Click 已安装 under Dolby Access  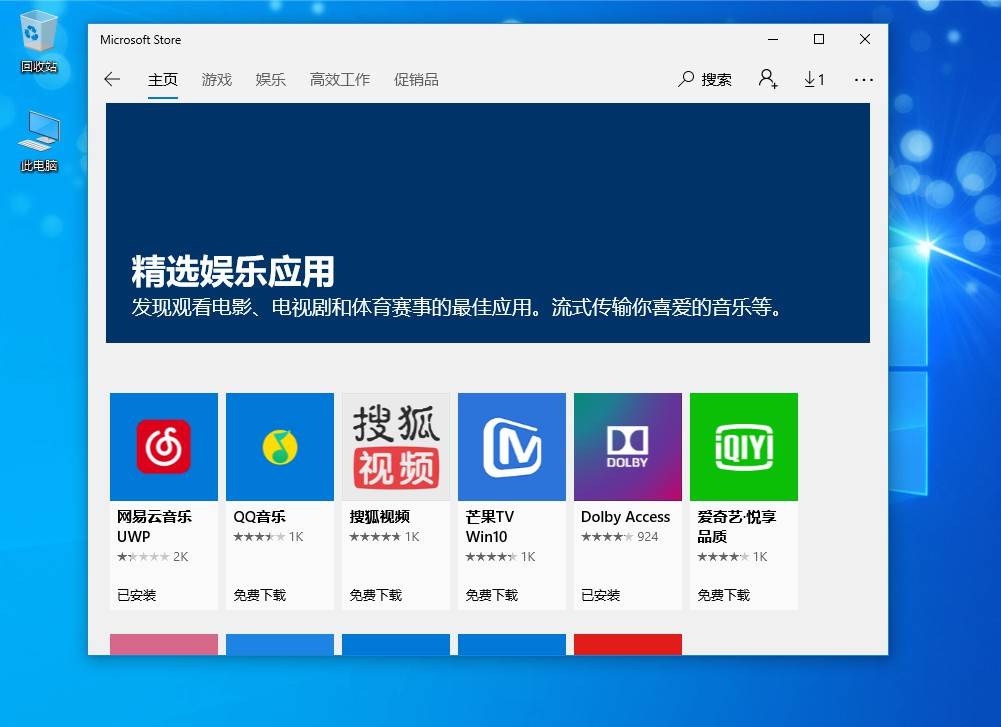[x=600, y=595]
